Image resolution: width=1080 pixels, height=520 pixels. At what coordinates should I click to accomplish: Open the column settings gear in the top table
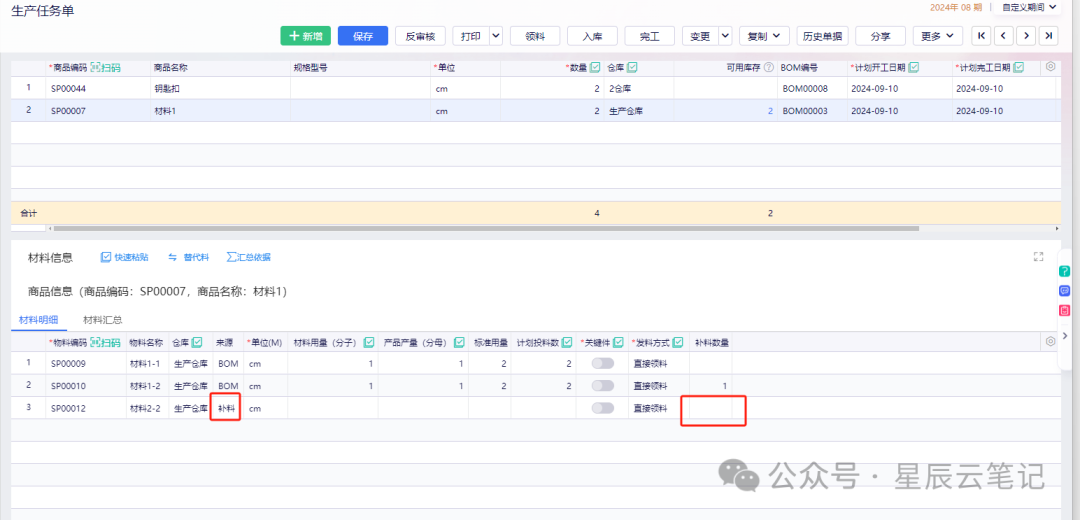click(x=1050, y=67)
